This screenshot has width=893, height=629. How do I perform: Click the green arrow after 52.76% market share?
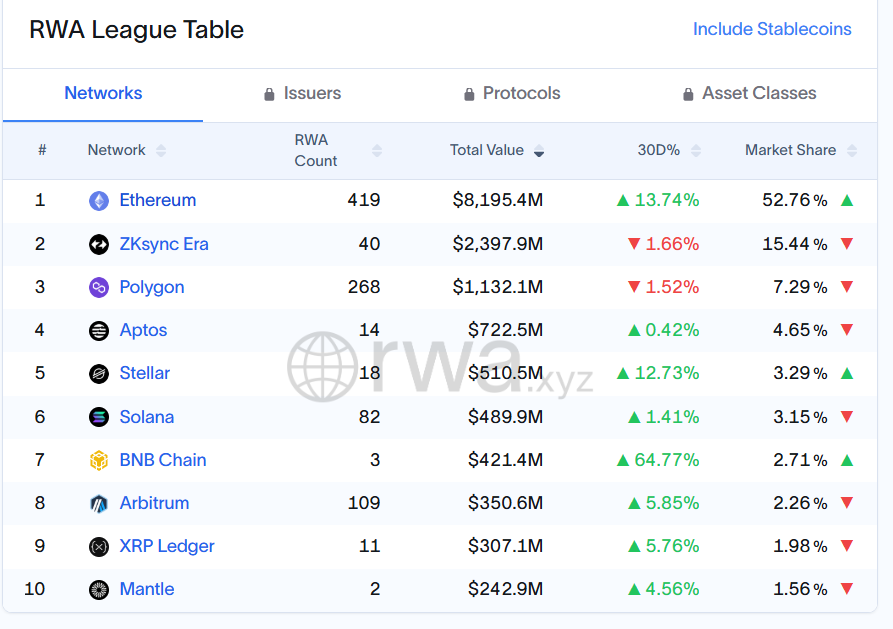(x=847, y=200)
